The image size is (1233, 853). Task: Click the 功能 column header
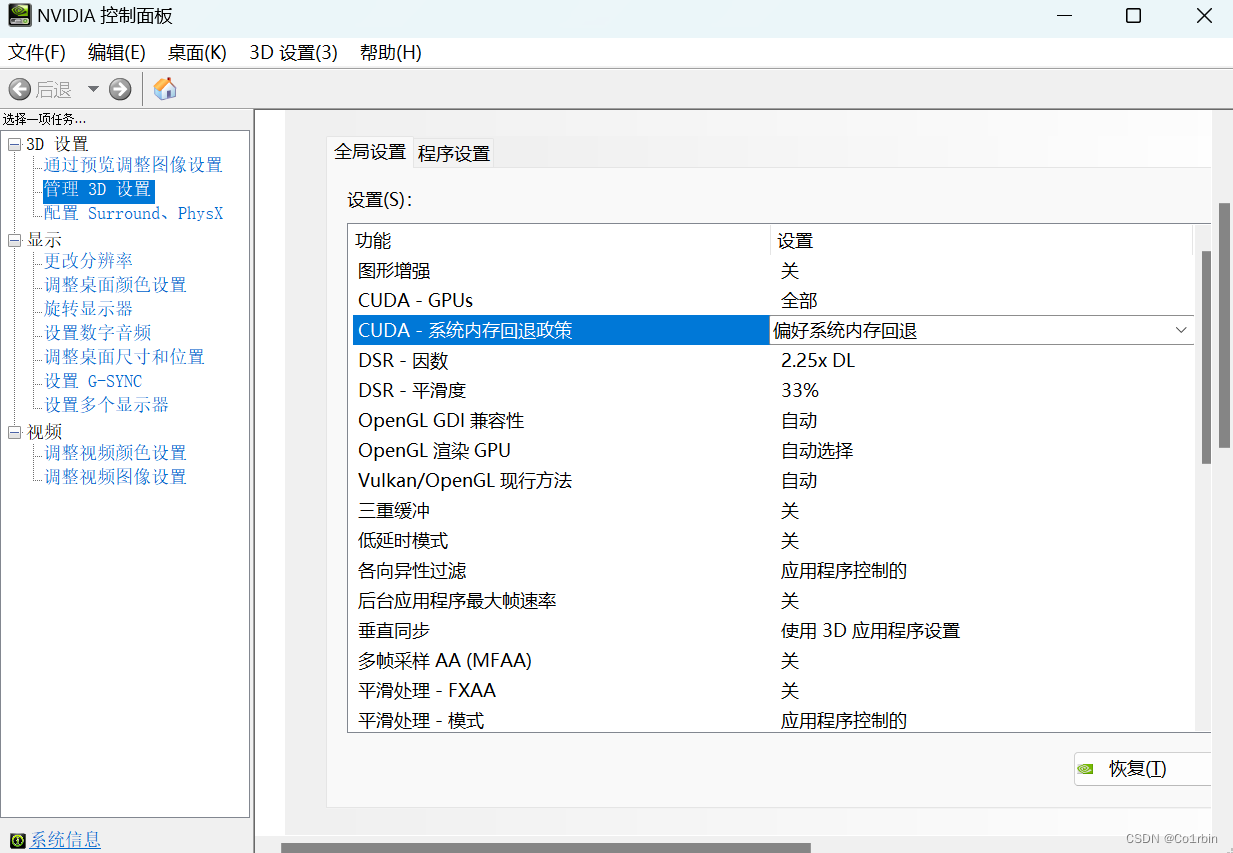pyautogui.click(x=560, y=240)
